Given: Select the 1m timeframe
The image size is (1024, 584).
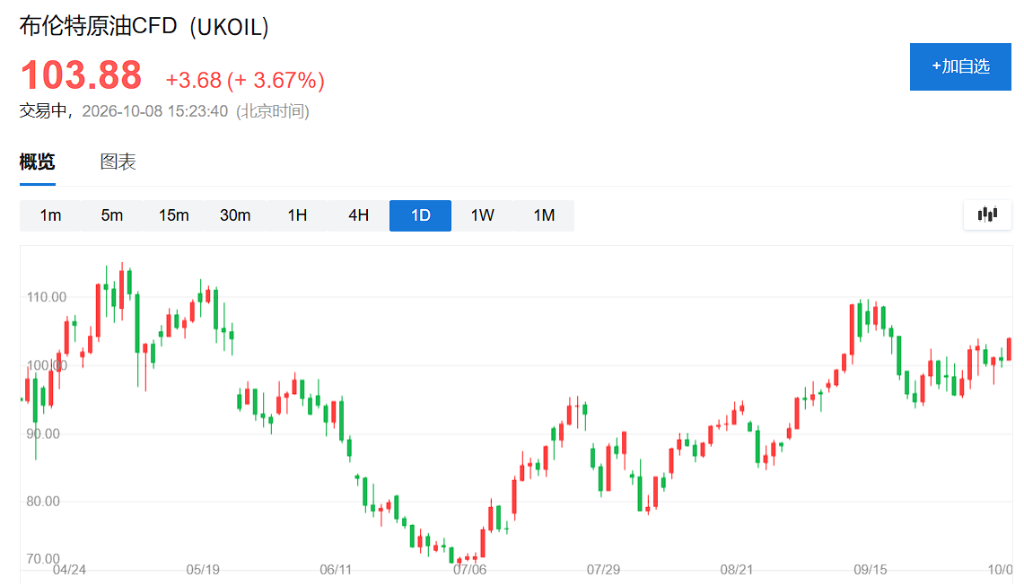Looking at the screenshot, I should [50, 216].
